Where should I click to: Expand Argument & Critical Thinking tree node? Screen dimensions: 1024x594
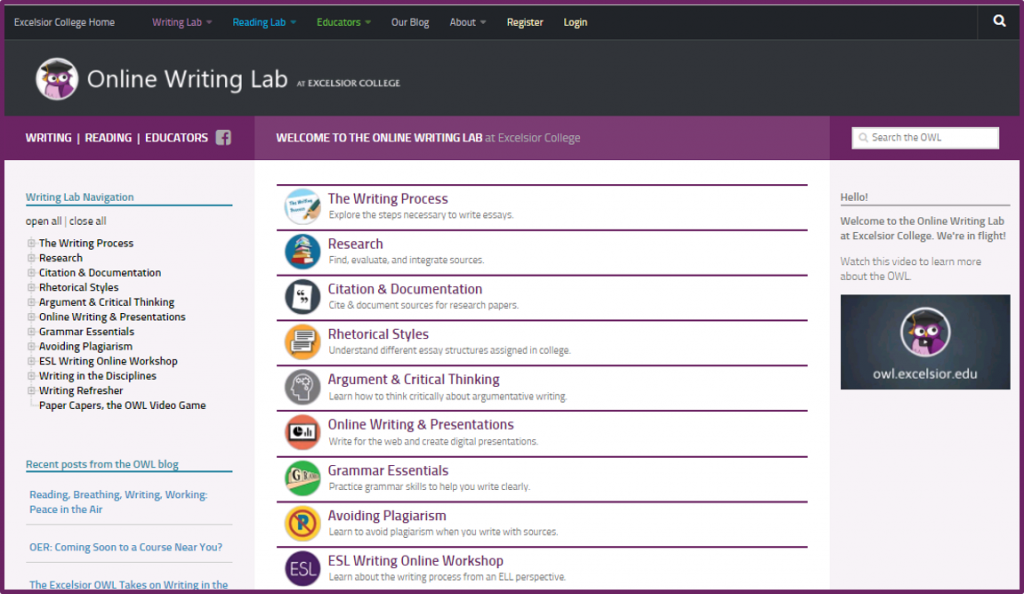click(x=31, y=302)
